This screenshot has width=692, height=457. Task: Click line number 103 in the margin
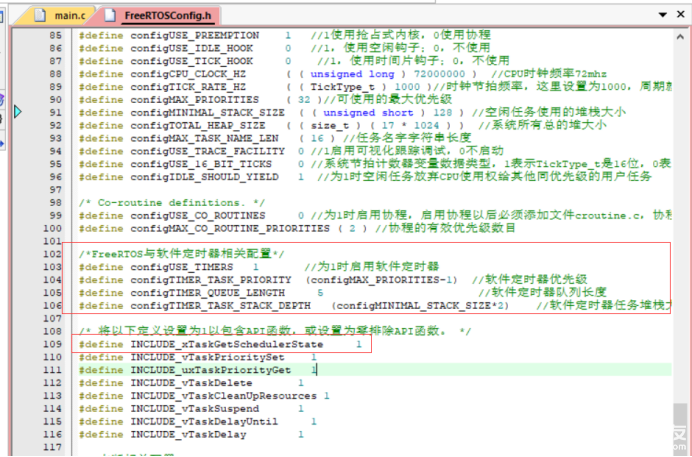coord(53,267)
